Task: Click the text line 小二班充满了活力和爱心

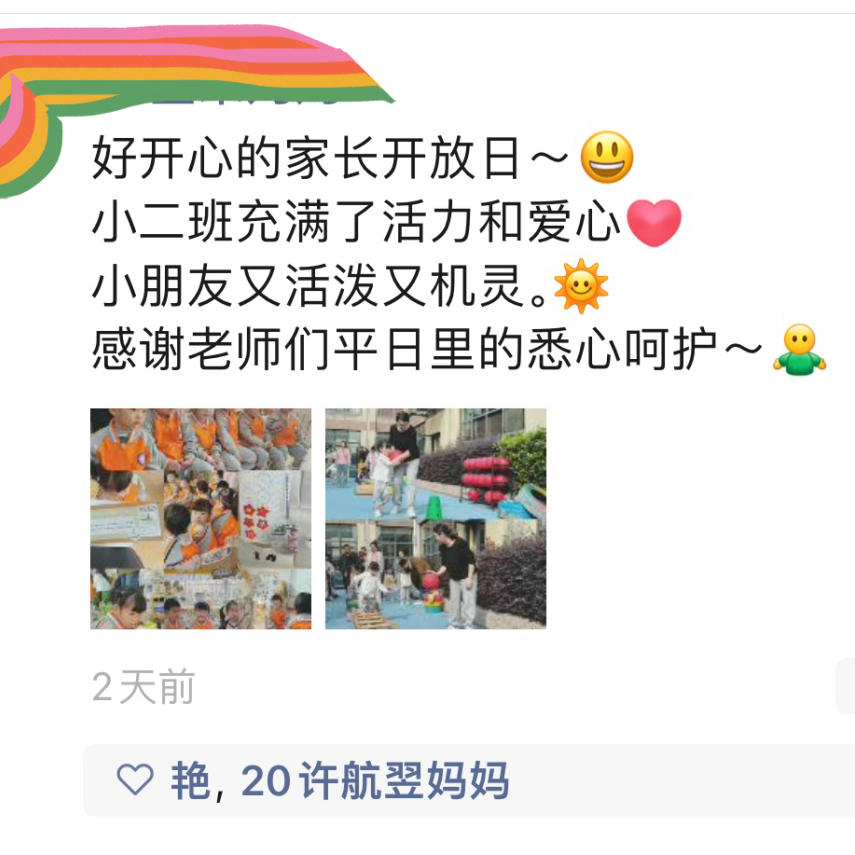Action: [x=356, y=222]
